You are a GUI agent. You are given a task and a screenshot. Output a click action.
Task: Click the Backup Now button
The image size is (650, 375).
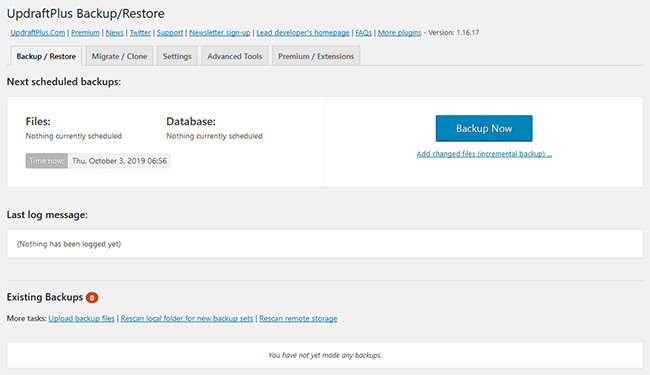pyautogui.click(x=484, y=128)
